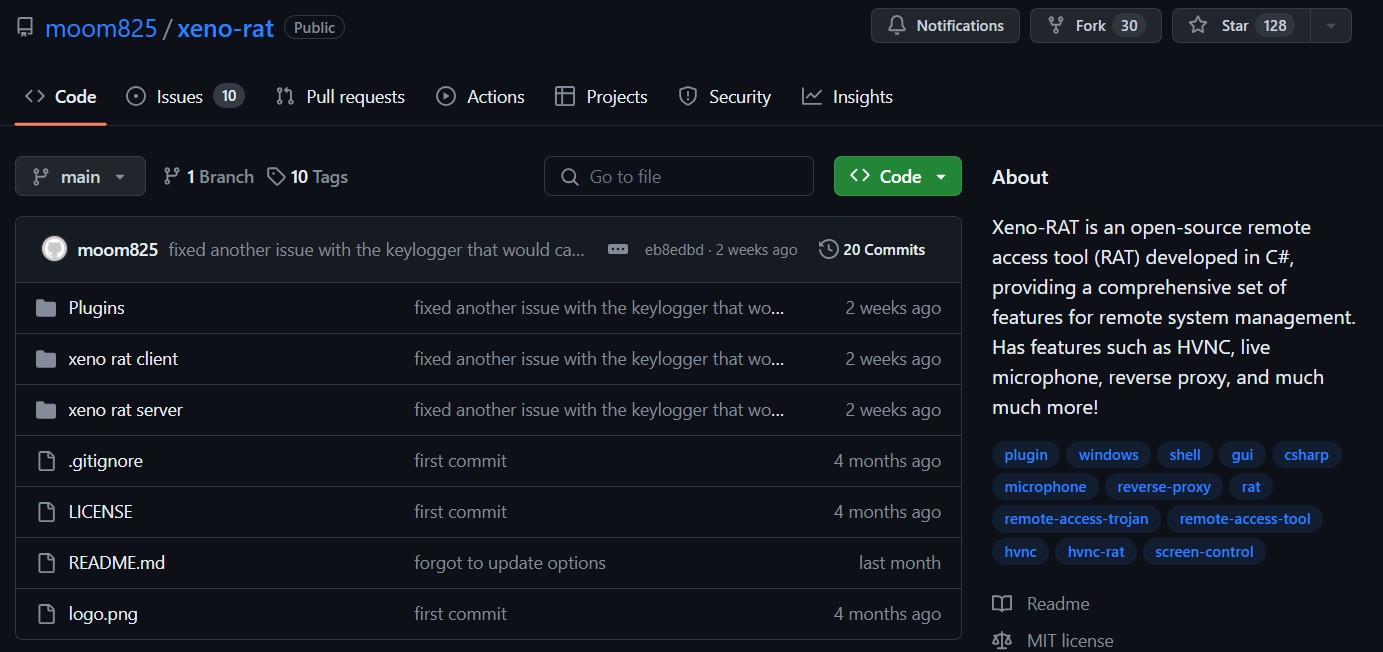Open the .gitignore 'first commit' message link
1383x652 pixels.
click(460, 461)
